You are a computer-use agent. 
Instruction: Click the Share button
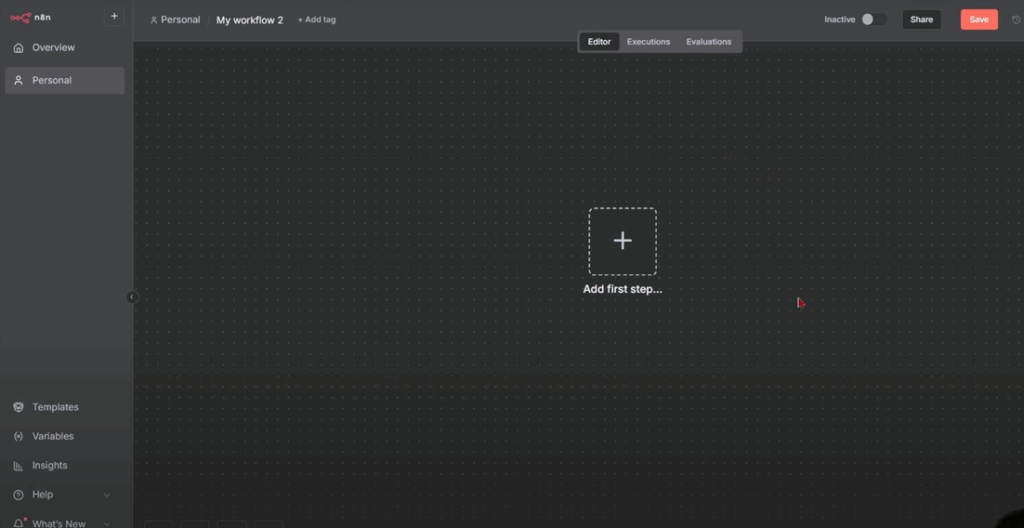[x=921, y=20]
